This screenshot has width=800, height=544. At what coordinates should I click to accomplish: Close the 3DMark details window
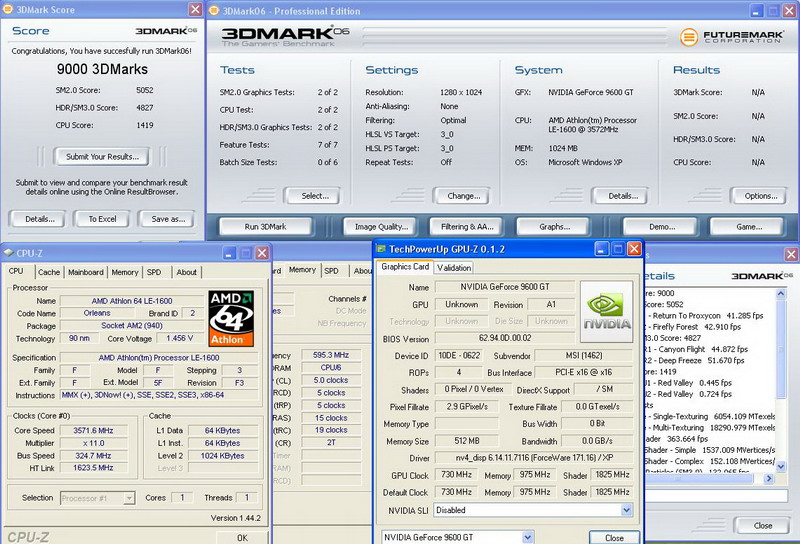pyautogui.click(x=791, y=254)
